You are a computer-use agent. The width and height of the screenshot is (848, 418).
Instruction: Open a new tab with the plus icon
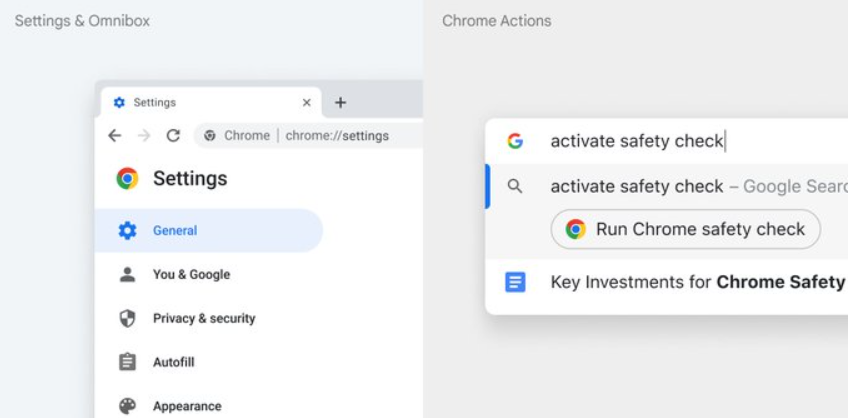[340, 103]
